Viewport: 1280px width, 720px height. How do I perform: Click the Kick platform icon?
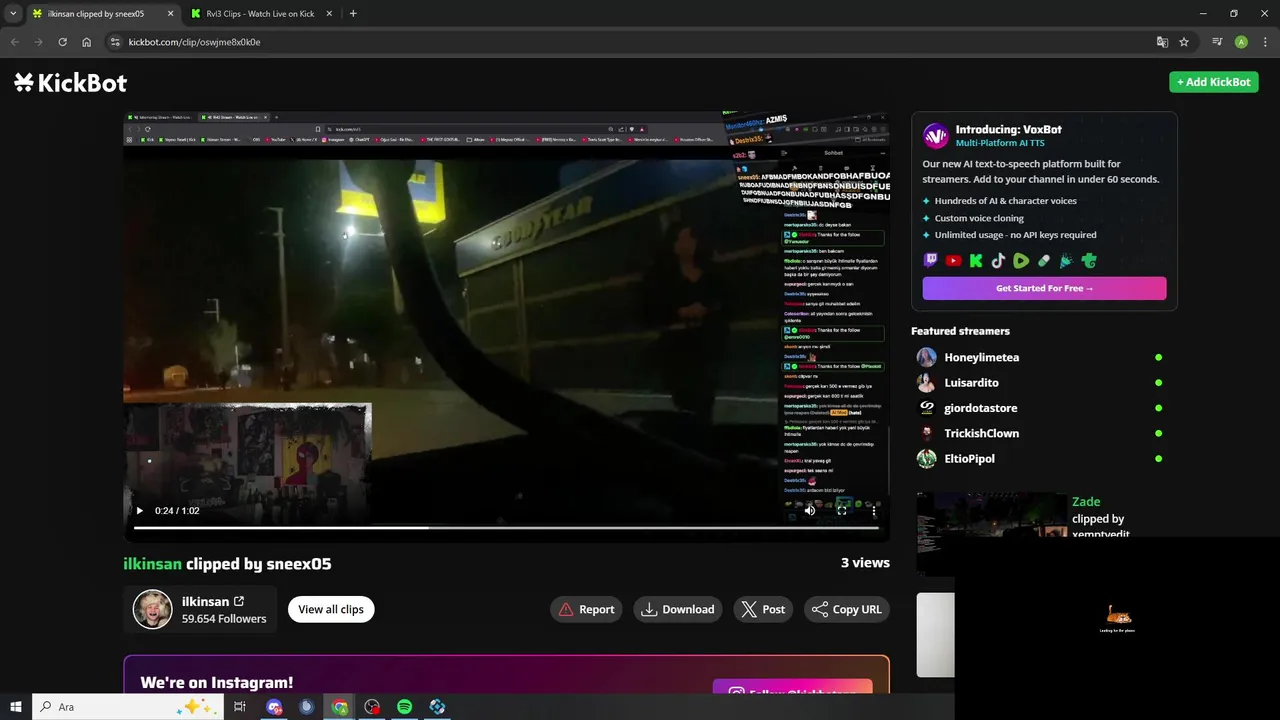coord(976,261)
